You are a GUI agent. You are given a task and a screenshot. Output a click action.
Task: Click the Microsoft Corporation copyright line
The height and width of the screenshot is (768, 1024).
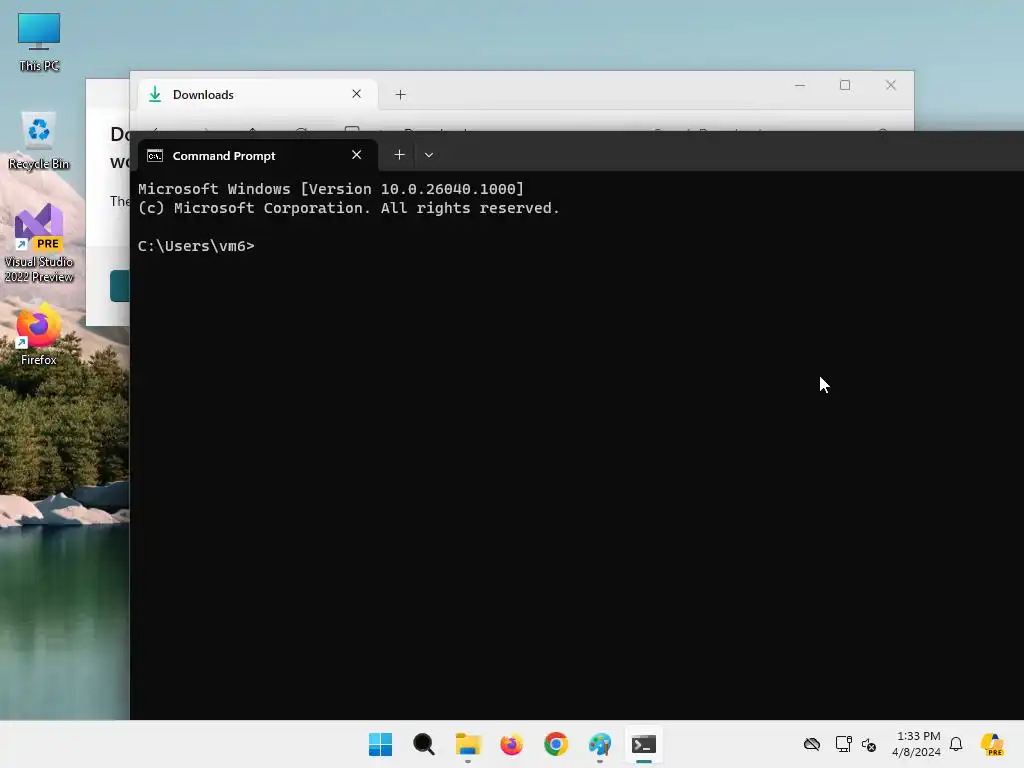(x=349, y=208)
